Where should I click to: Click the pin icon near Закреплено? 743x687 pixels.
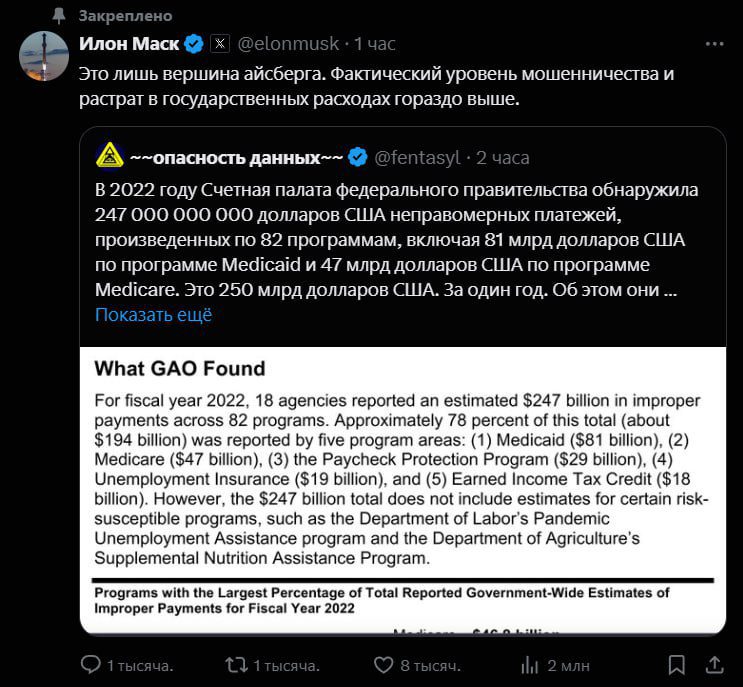pos(61,16)
